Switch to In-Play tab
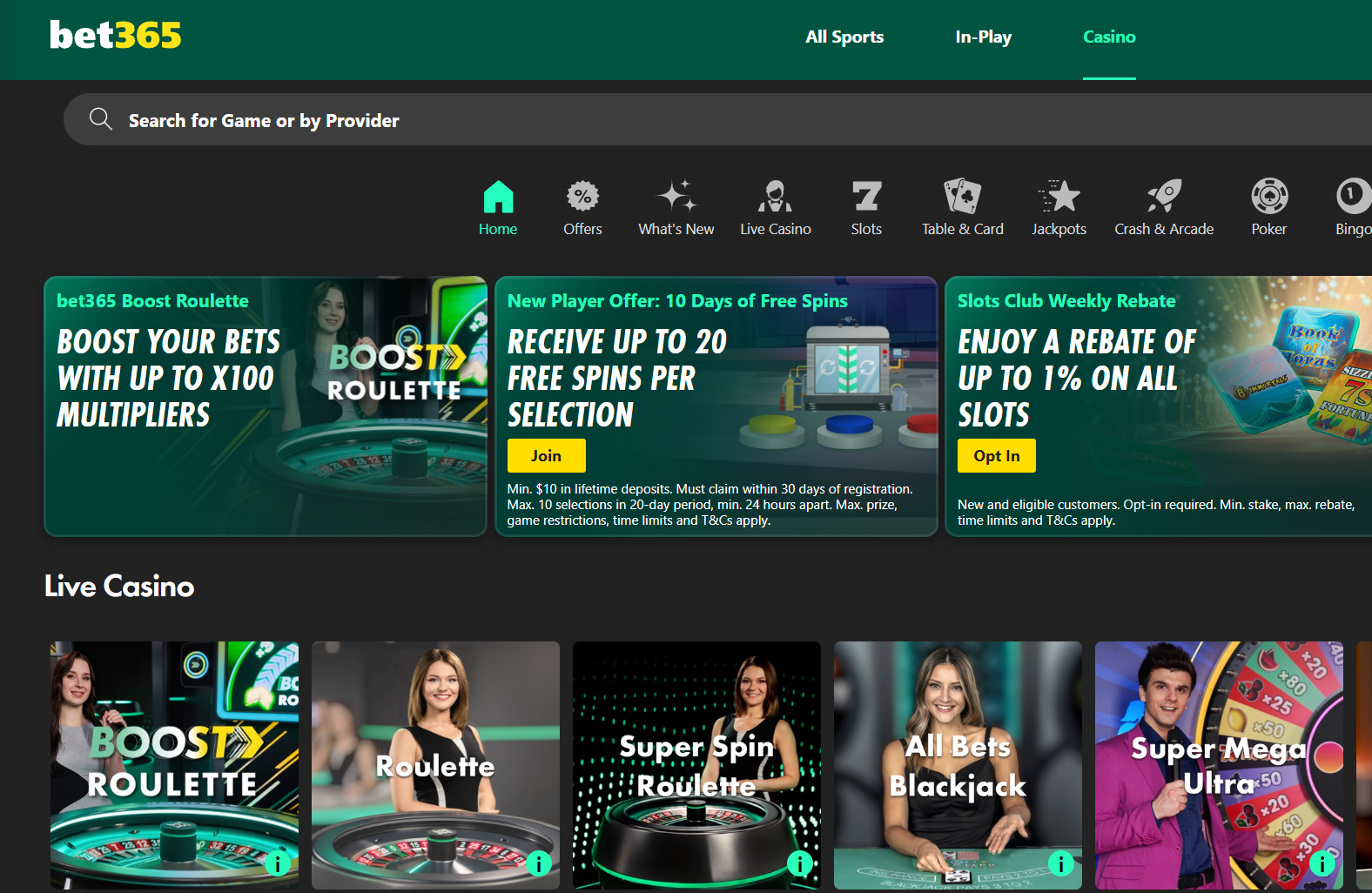 tap(983, 37)
